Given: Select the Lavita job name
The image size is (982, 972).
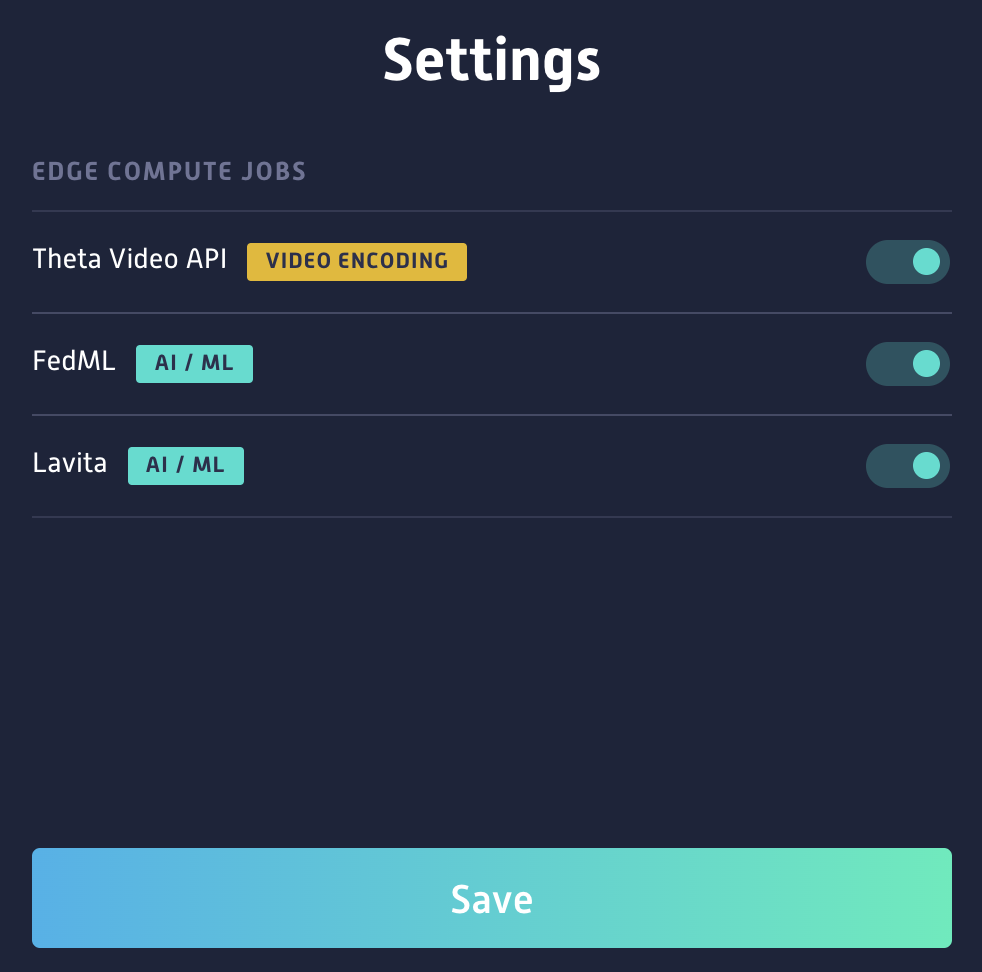Looking at the screenshot, I should 70,463.
